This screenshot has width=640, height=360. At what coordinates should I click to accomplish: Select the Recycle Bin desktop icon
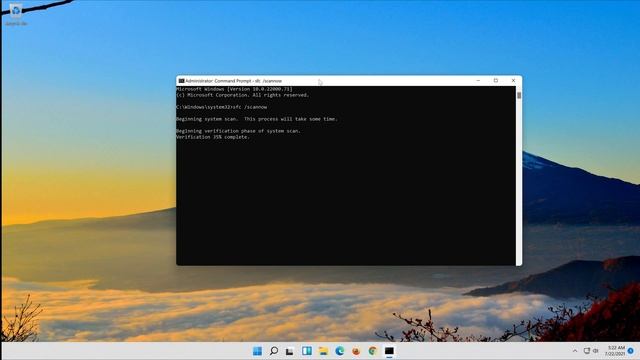(x=16, y=15)
